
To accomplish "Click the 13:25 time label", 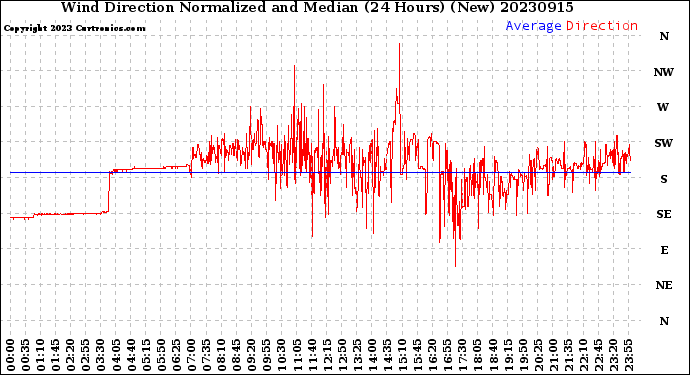I will (357, 355).
